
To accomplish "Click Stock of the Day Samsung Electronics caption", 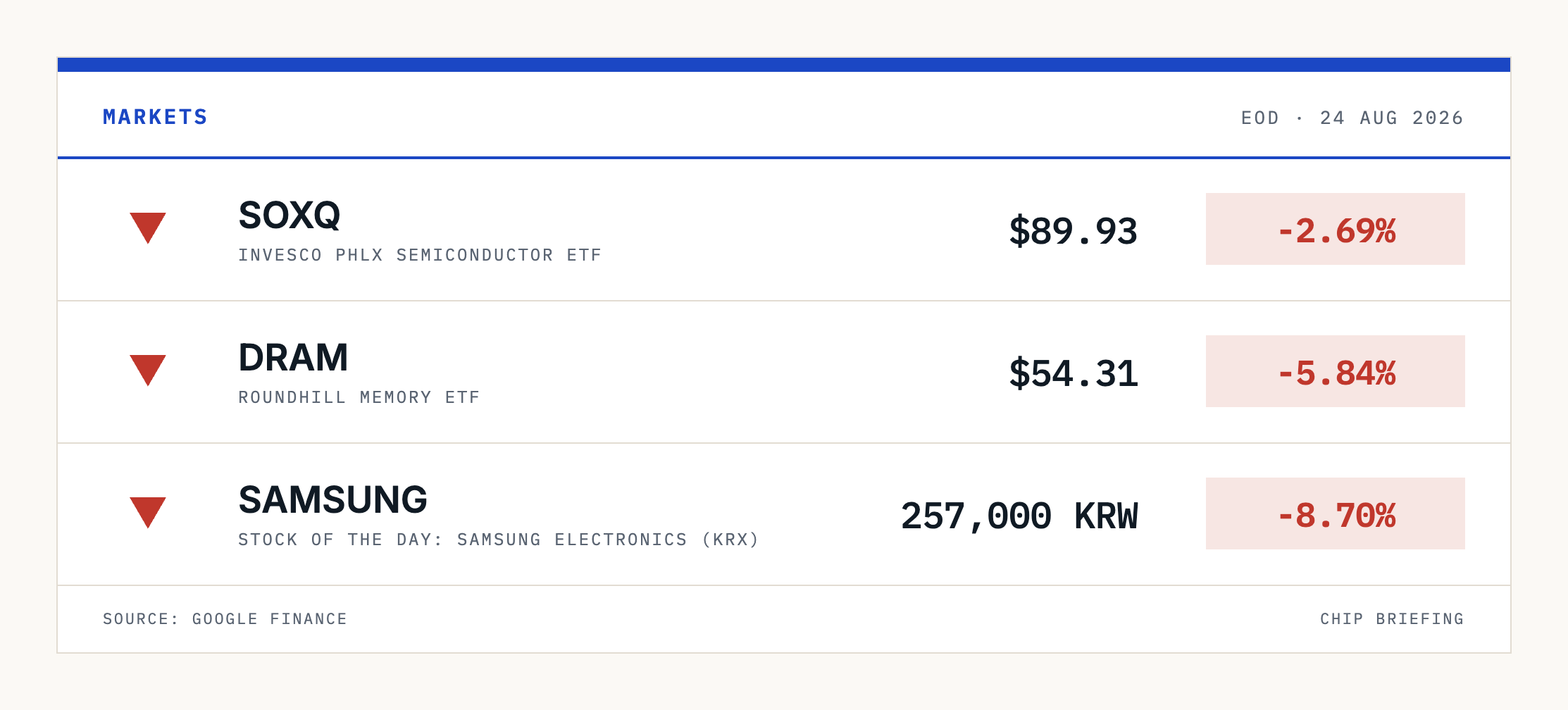I will click(499, 540).
